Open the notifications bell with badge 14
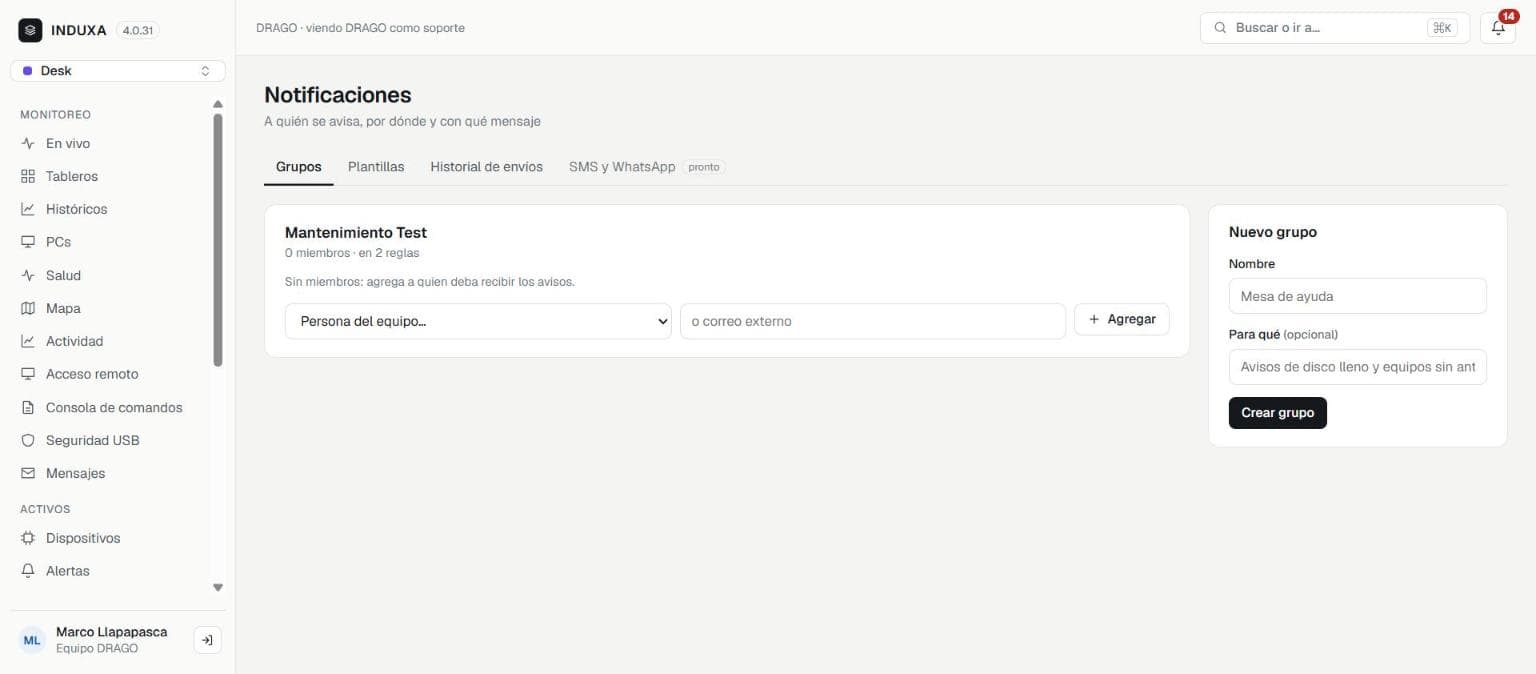1536x674 pixels. click(x=1498, y=28)
